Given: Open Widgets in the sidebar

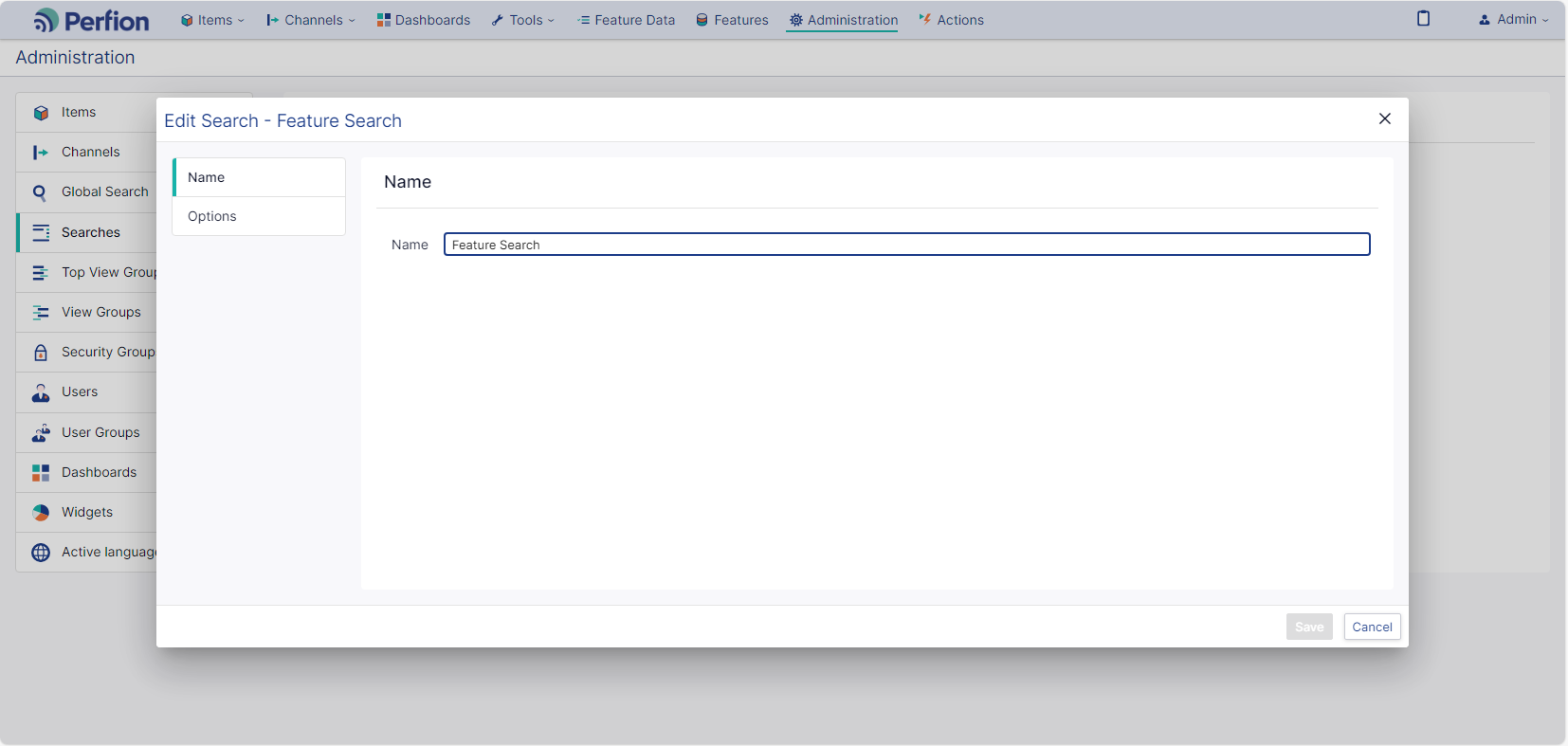Looking at the screenshot, I should (x=87, y=512).
